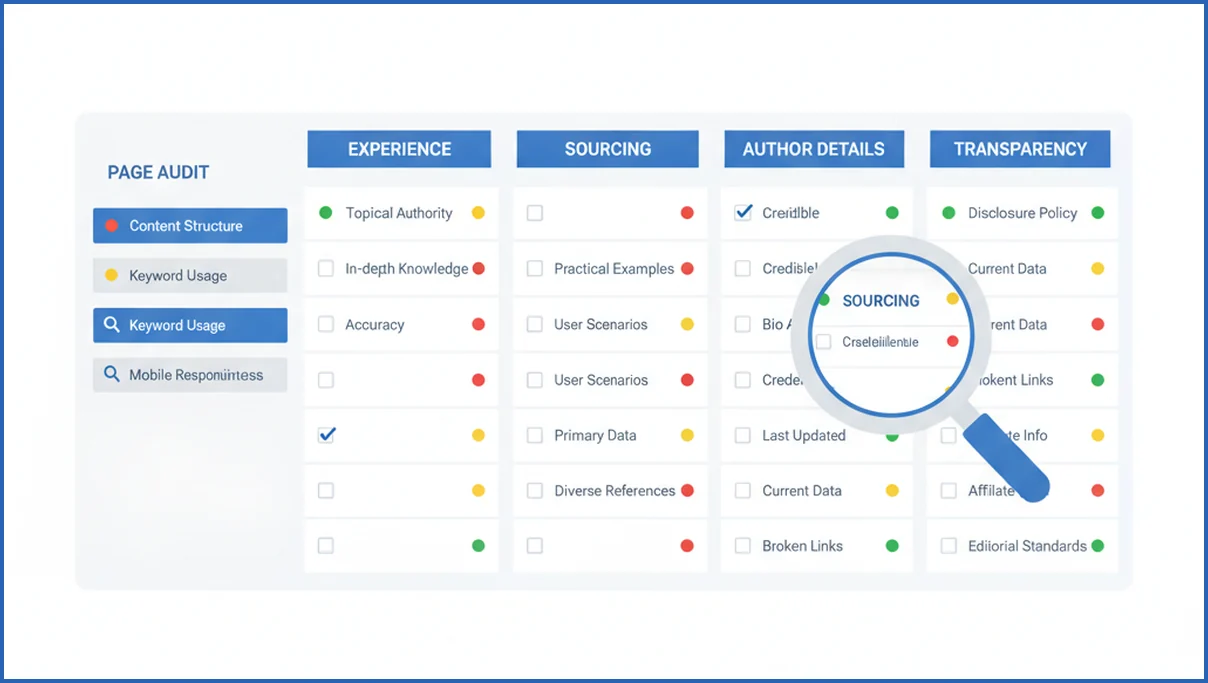Click the green dot for Editorial Standards
This screenshot has height=683, width=1208.
point(1098,546)
